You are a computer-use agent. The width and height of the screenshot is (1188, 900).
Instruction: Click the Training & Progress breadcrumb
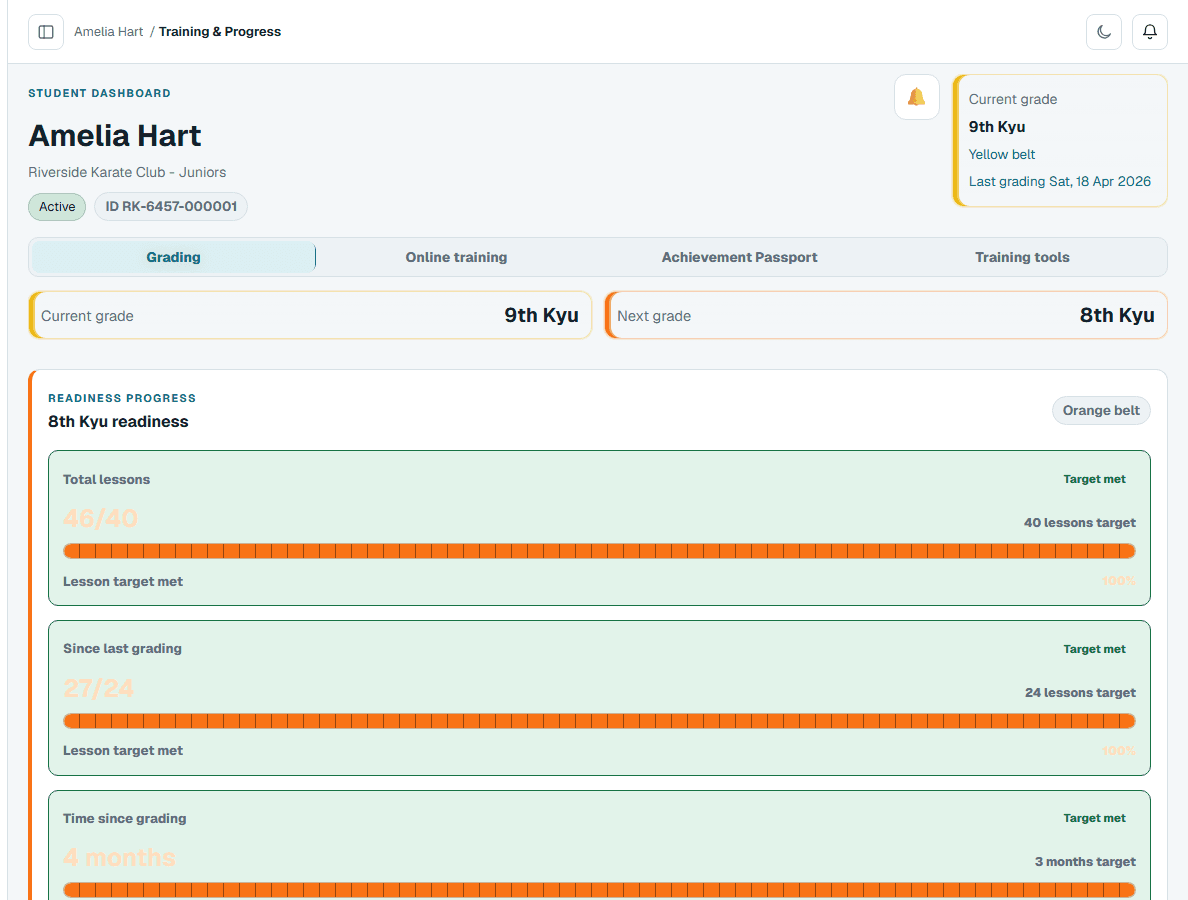tap(220, 32)
